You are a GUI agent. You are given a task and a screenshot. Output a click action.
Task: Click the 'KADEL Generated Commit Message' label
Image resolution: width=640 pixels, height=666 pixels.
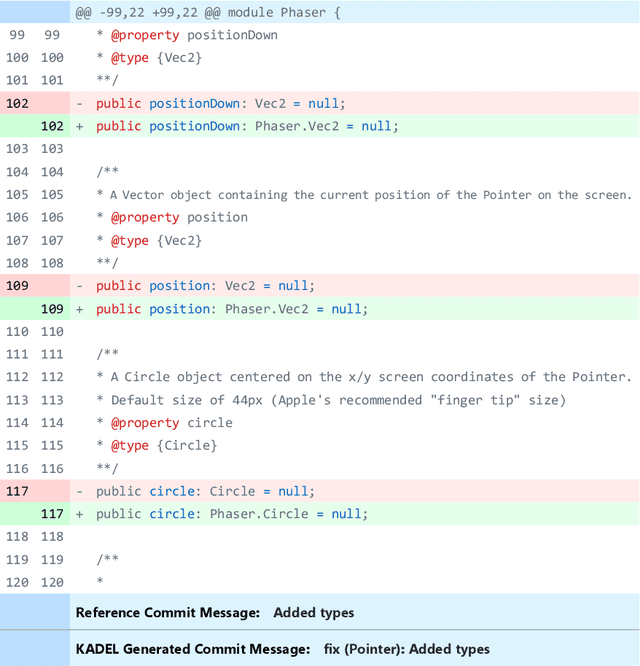click(x=193, y=649)
